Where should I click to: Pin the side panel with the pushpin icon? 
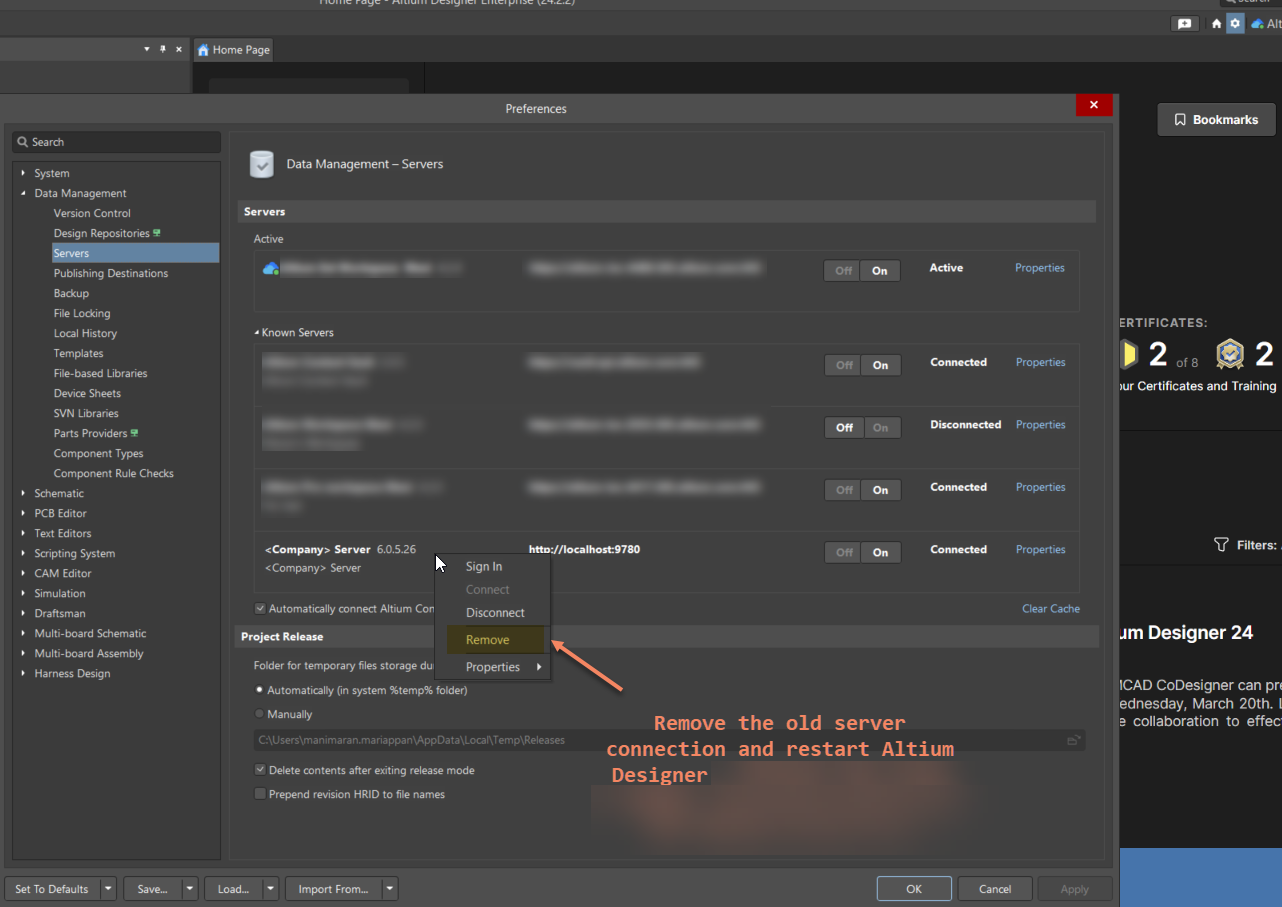(x=162, y=49)
